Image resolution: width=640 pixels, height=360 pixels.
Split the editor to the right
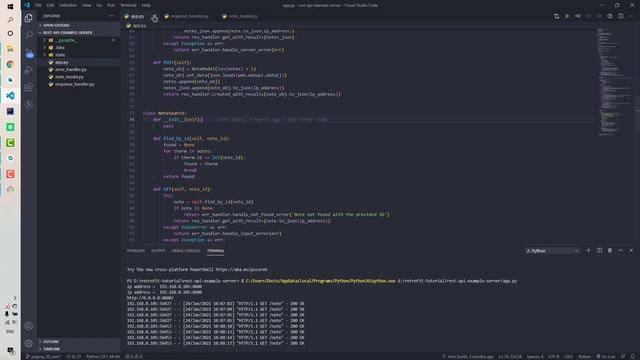pyautogui.click(x=620, y=16)
